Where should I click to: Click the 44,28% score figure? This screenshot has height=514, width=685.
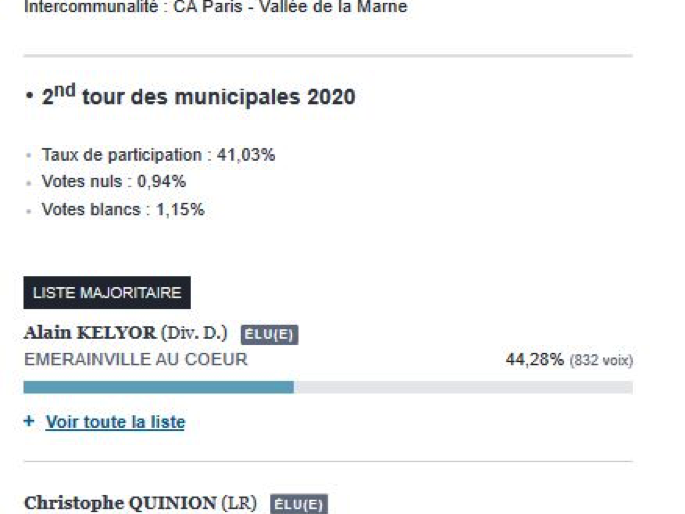coord(534,360)
